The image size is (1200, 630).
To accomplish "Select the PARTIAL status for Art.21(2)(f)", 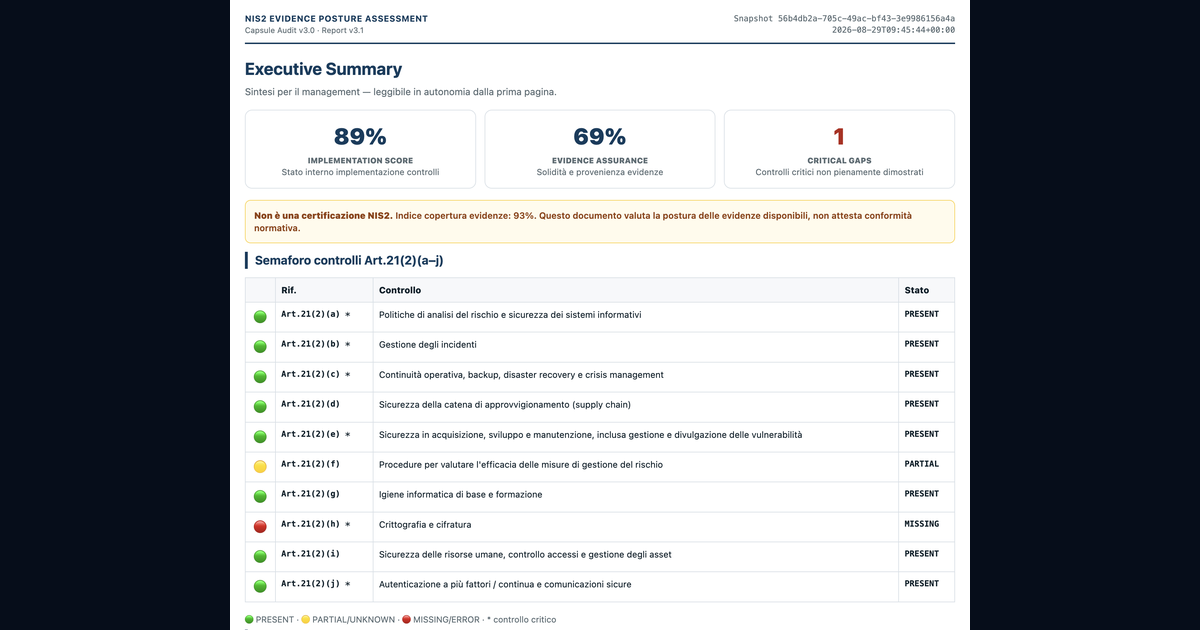I will (x=922, y=464).
